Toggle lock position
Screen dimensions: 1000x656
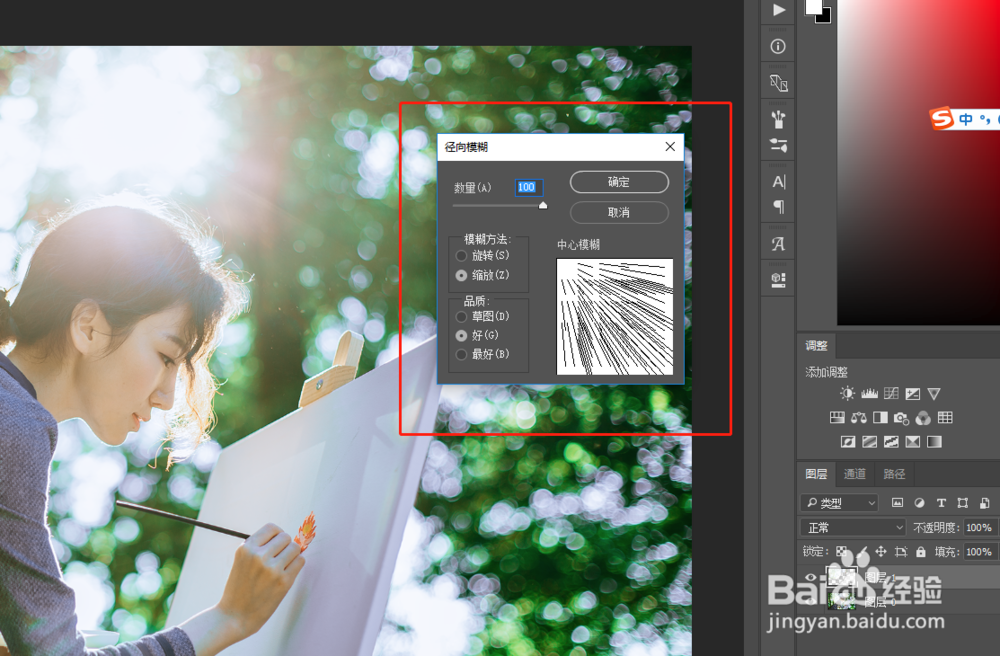[881, 551]
